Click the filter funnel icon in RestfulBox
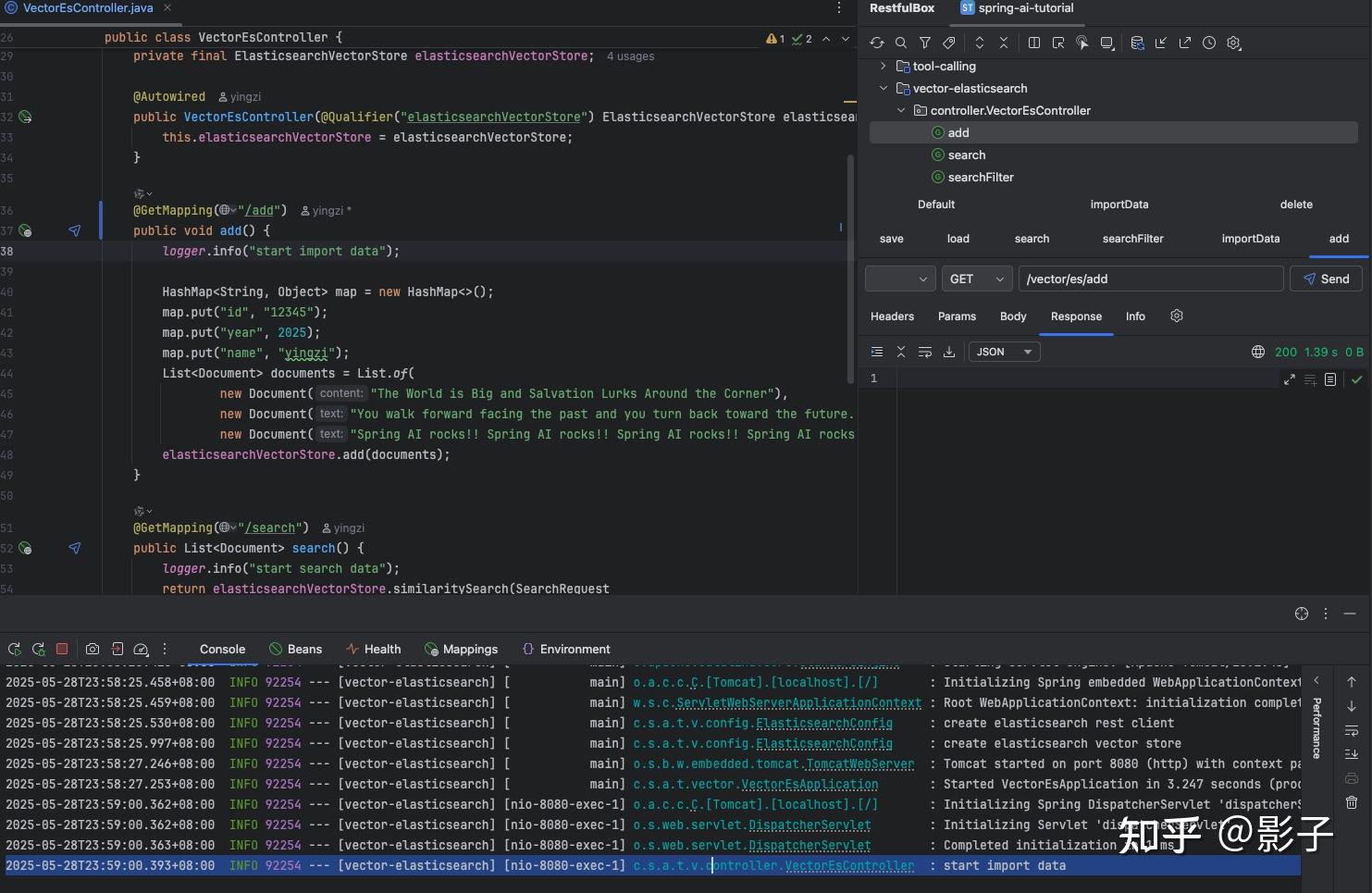The image size is (1372, 893). [925, 43]
